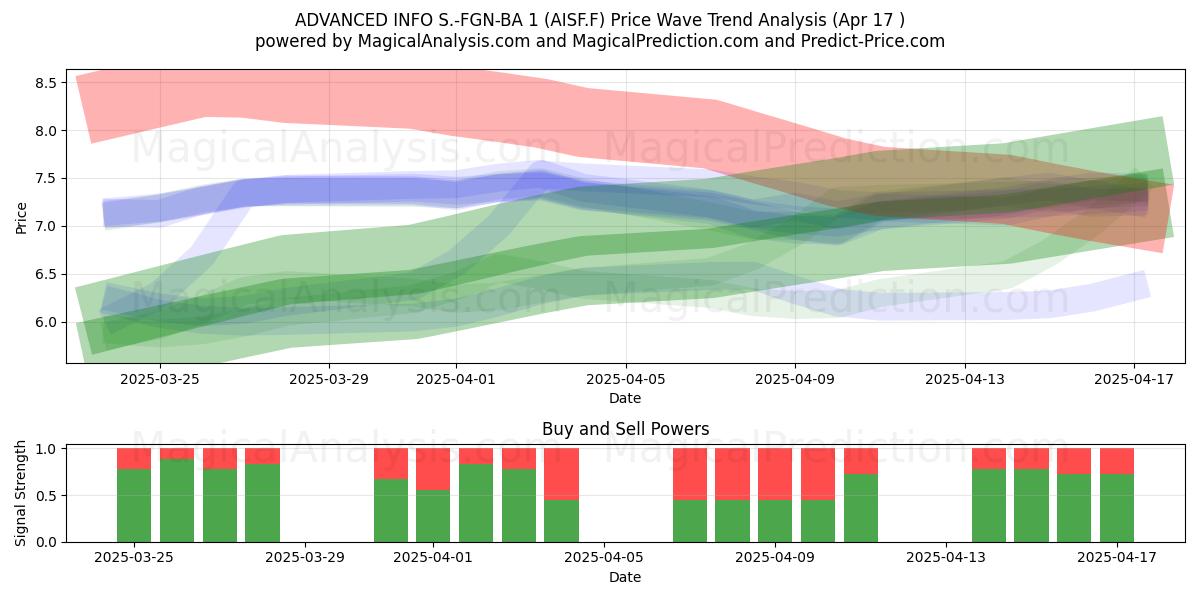This screenshot has width=1200, height=600.
Task: Click 2025-04-17 on the price chart axis
Action: (1134, 379)
